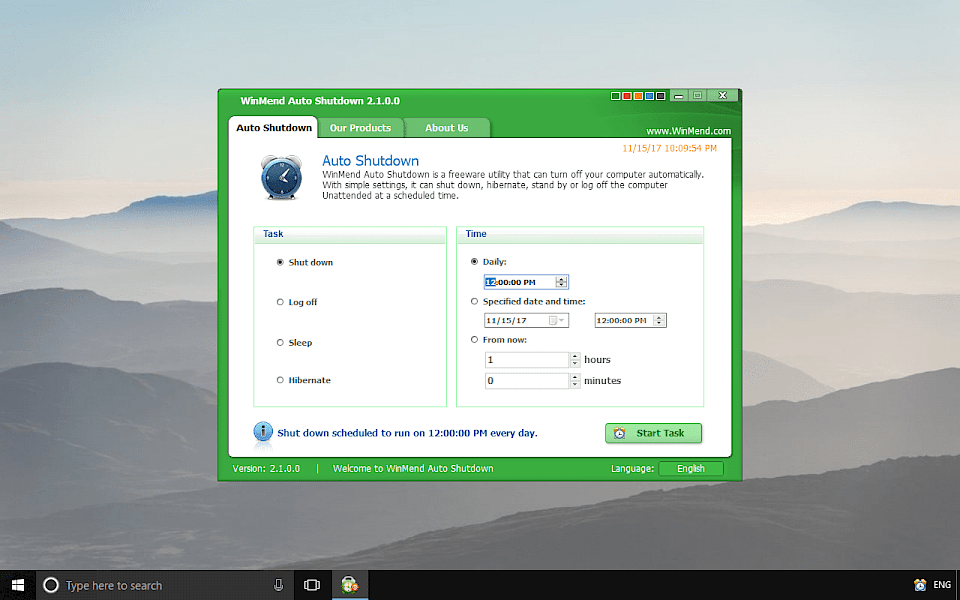Click specified time spinner up arrow
Screen dimensions: 960x600
point(659,317)
